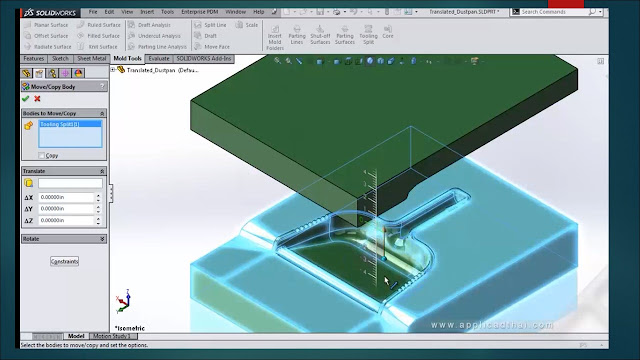
Task: Click Planar Surface tool
Action: click(47, 25)
